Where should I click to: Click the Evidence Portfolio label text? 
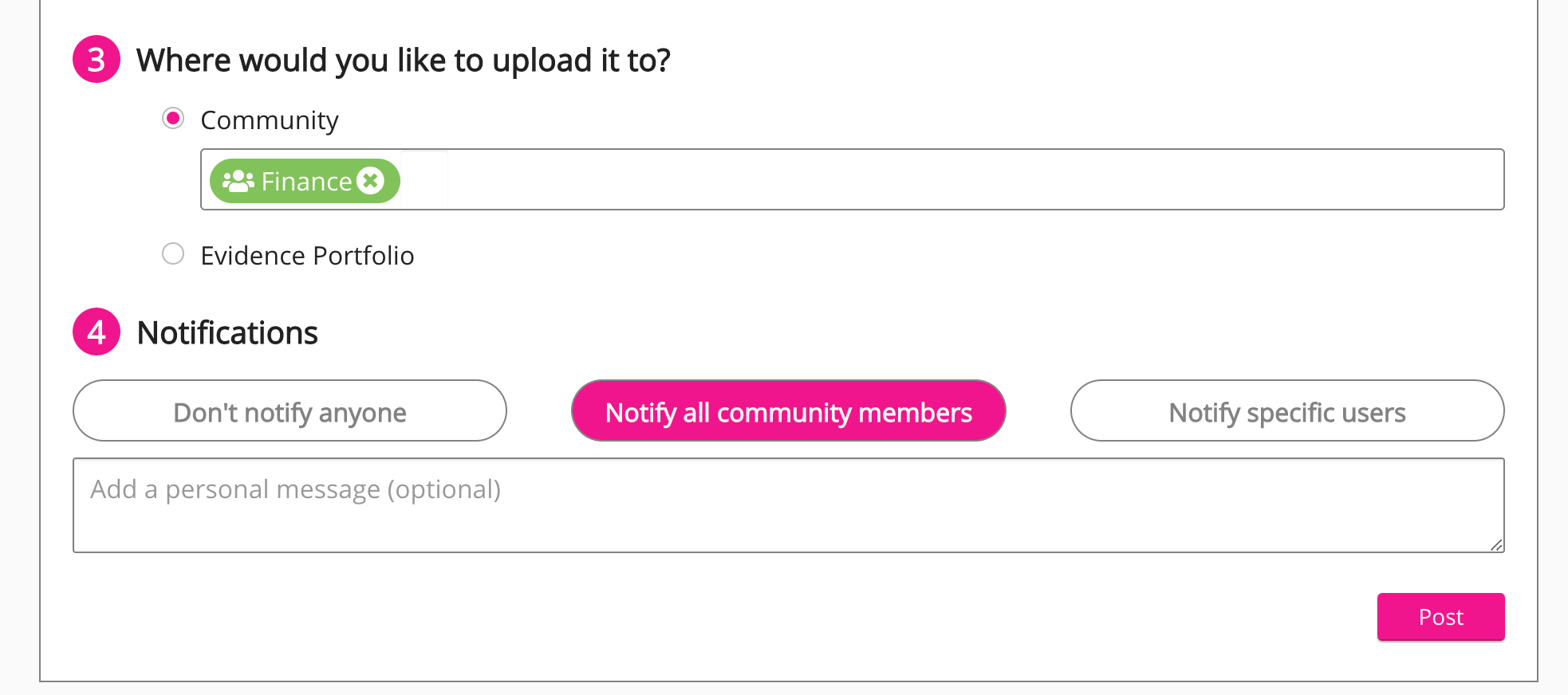pos(307,256)
